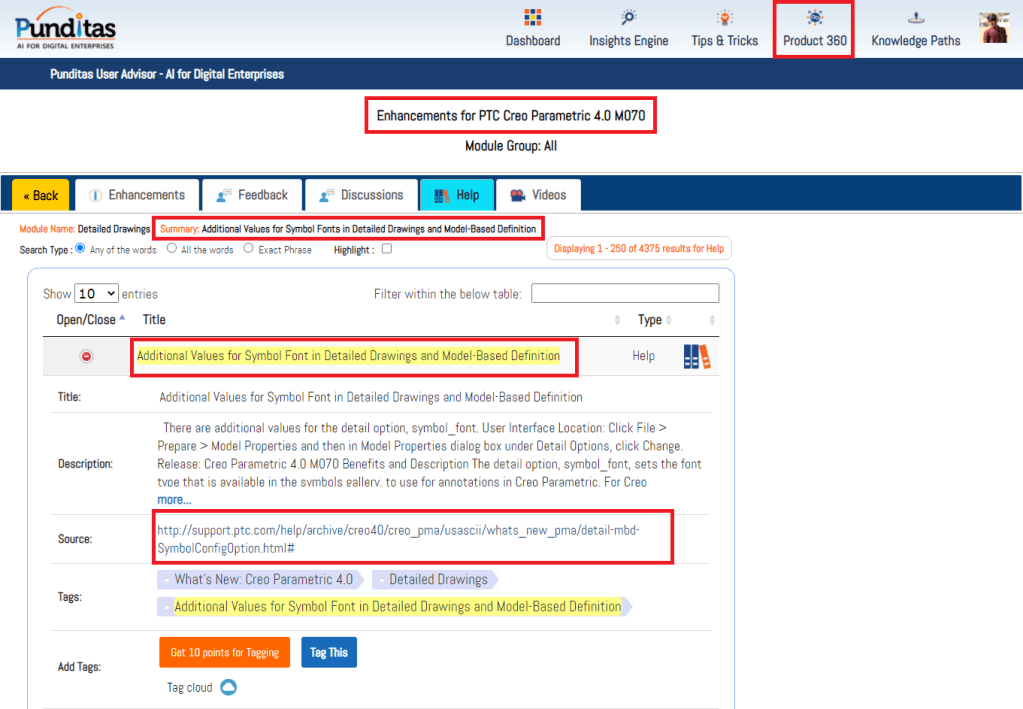The height and width of the screenshot is (709, 1023).
Task: Select the 'Exact Phrase' search type
Action: point(249,249)
